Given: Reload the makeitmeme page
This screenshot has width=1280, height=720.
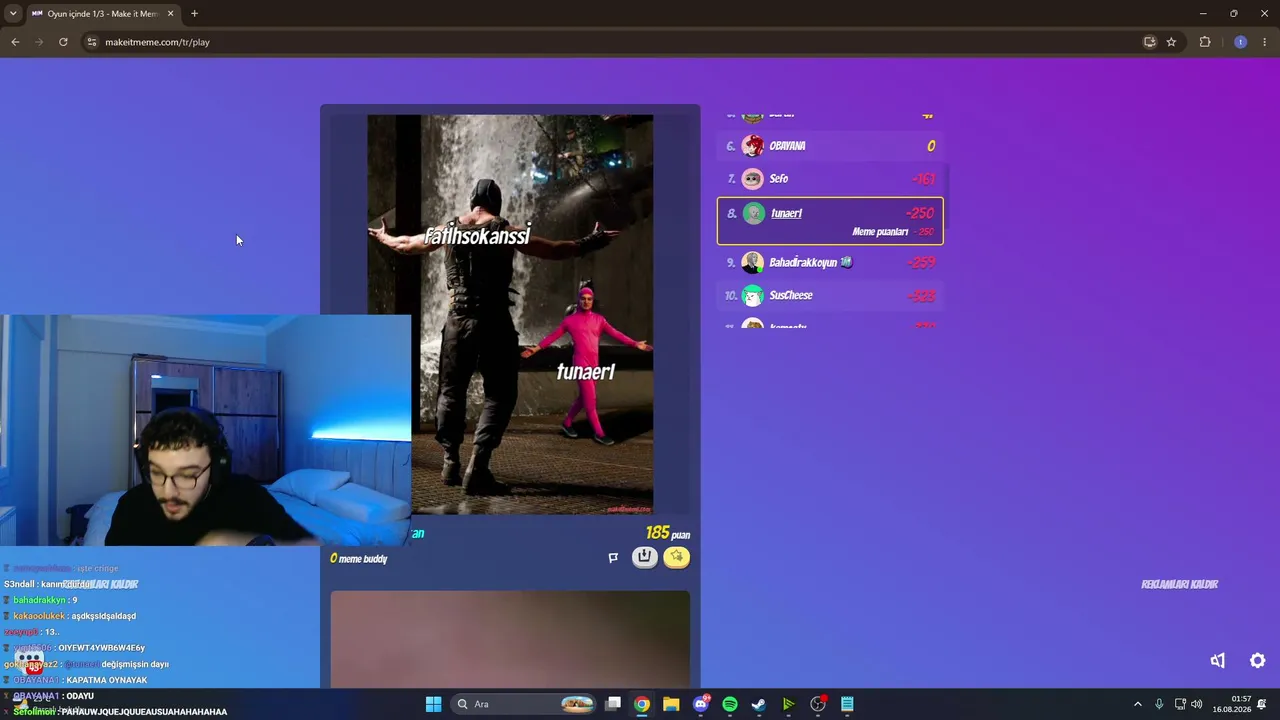Looking at the screenshot, I should pyautogui.click(x=63, y=42).
